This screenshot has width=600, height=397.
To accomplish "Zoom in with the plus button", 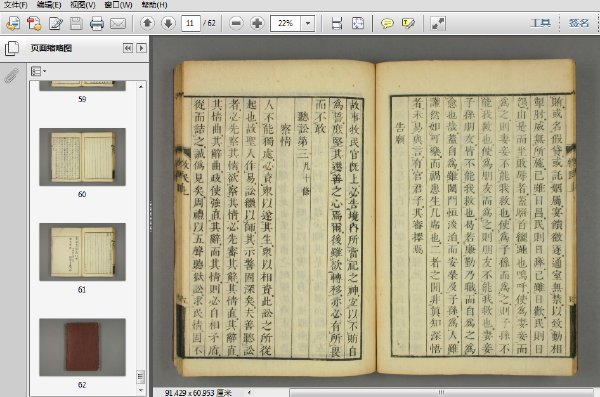I will click(x=257, y=23).
